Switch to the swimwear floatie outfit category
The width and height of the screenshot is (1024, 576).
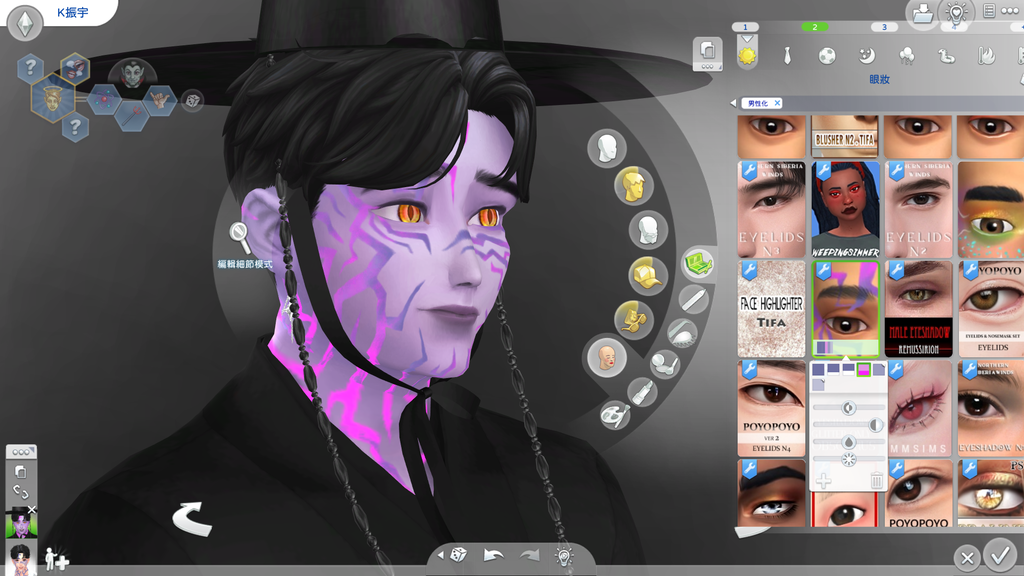(x=946, y=56)
